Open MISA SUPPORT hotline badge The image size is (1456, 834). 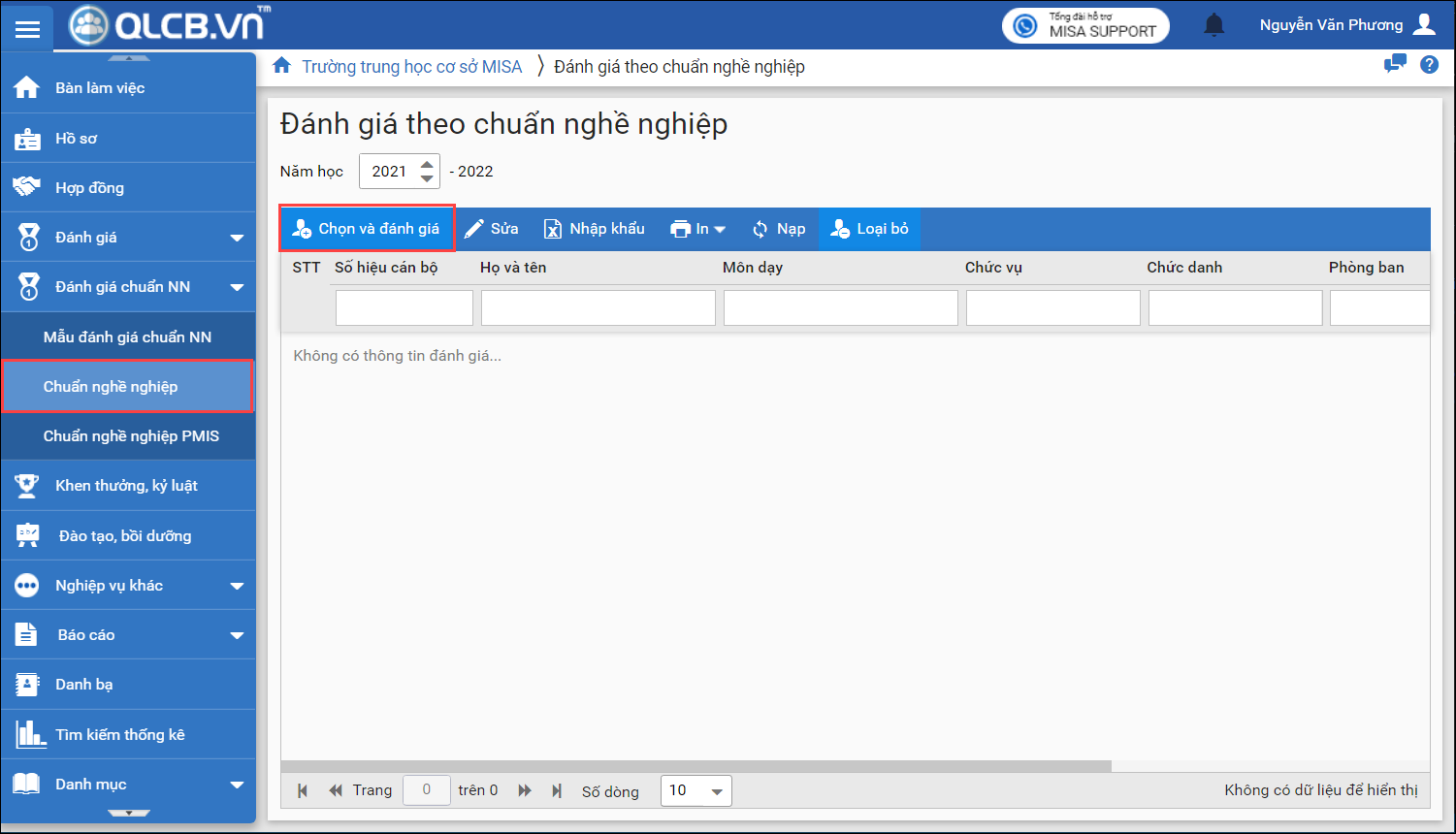(x=1084, y=25)
